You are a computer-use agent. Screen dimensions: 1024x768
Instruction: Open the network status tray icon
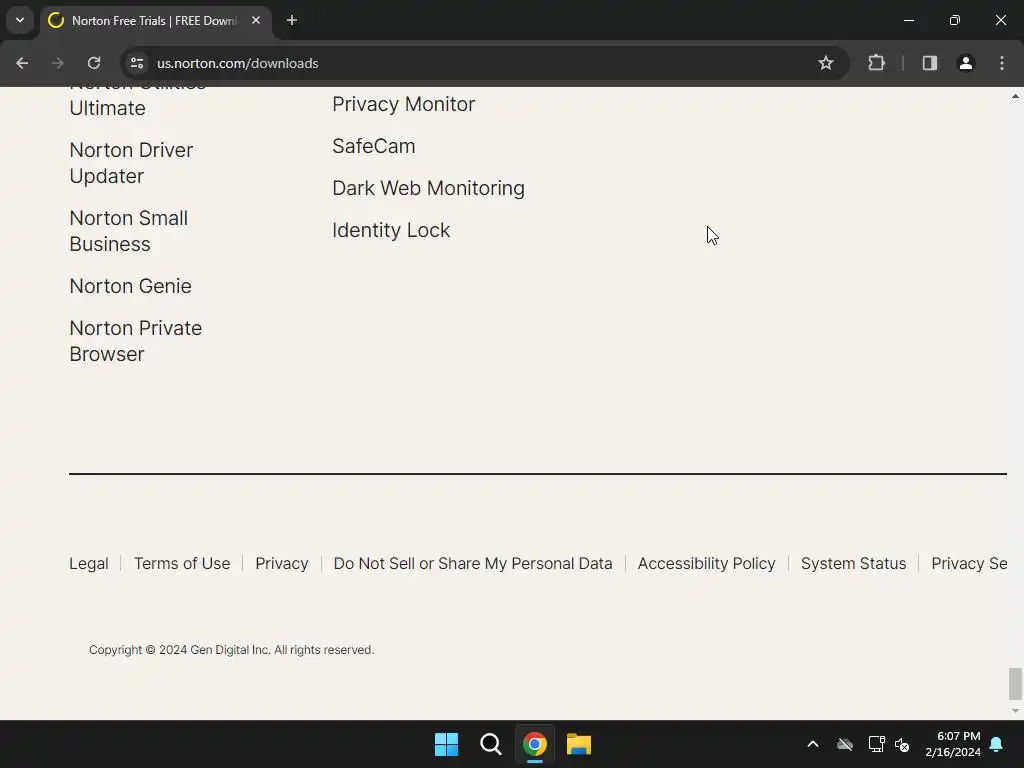876,744
